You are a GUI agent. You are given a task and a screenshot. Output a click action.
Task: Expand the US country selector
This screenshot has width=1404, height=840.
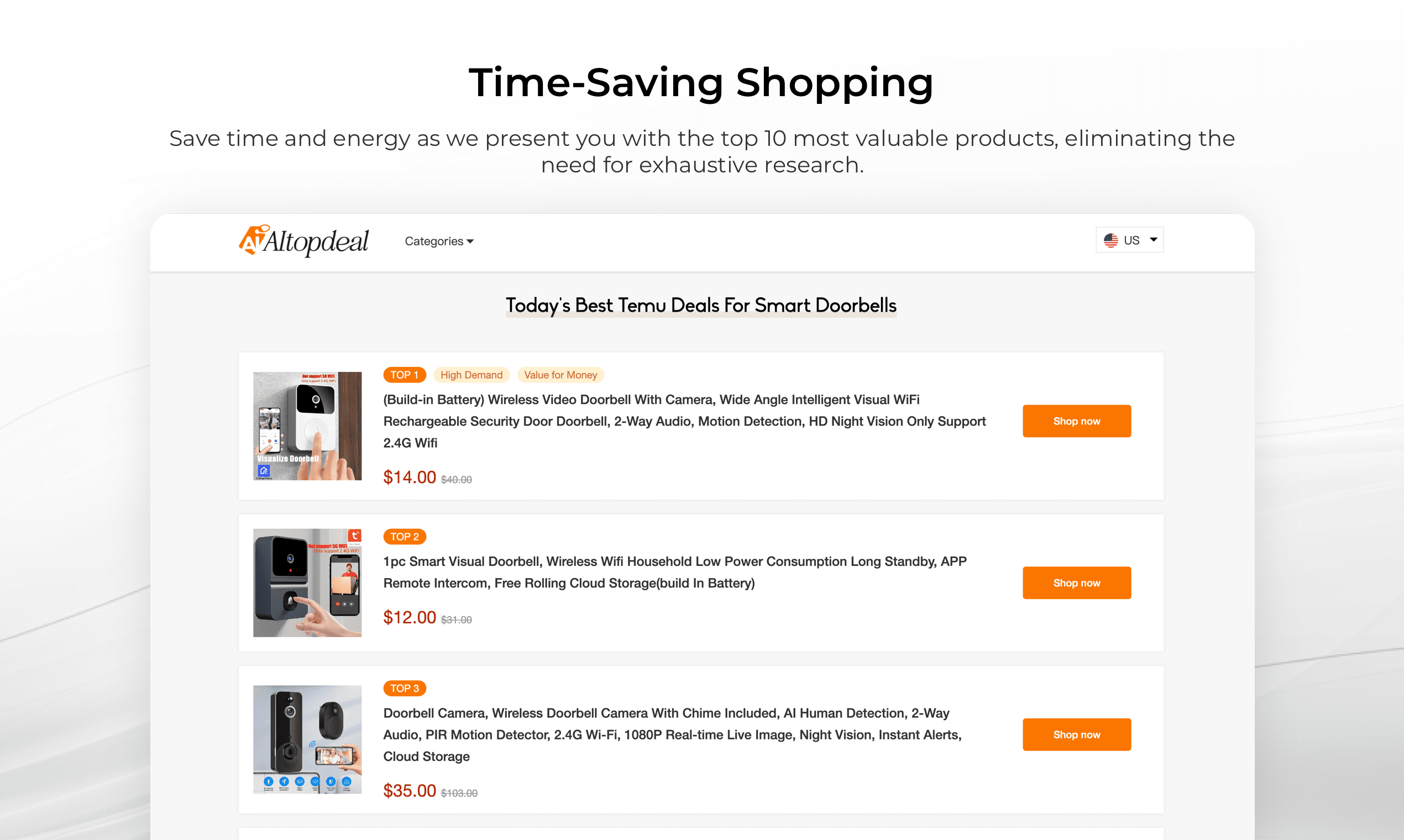[1129, 240]
